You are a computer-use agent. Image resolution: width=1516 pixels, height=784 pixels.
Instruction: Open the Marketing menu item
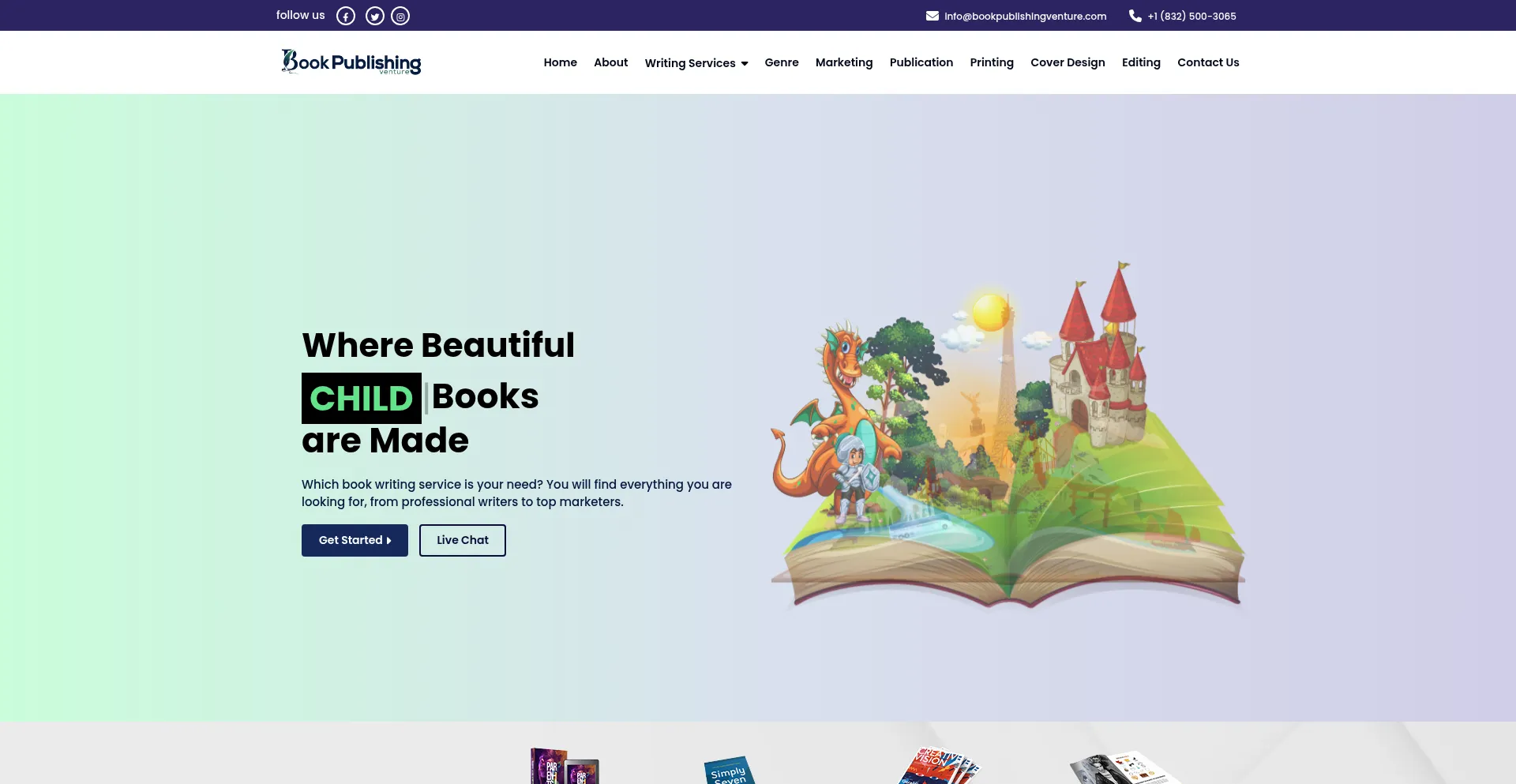[x=844, y=62]
